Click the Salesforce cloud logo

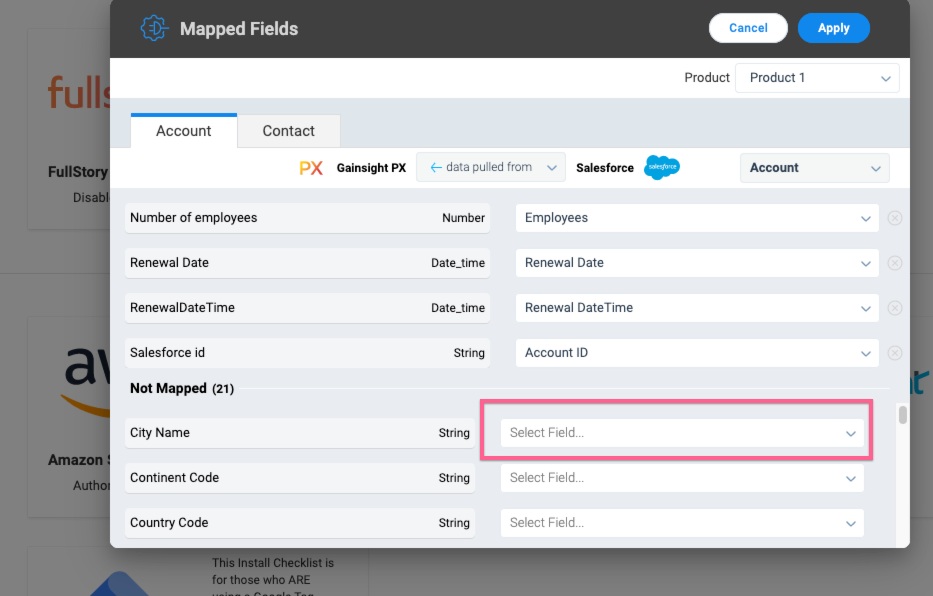click(x=662, y=167)
